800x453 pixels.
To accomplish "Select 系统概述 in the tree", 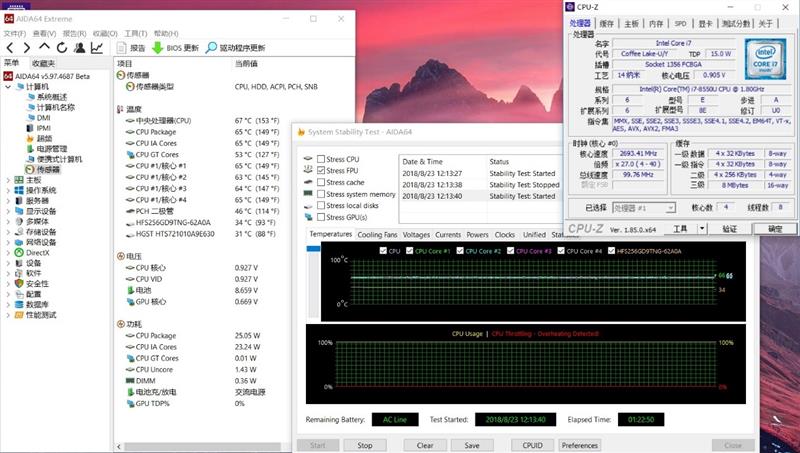I will pyautogui.click(x=52, y=97).
